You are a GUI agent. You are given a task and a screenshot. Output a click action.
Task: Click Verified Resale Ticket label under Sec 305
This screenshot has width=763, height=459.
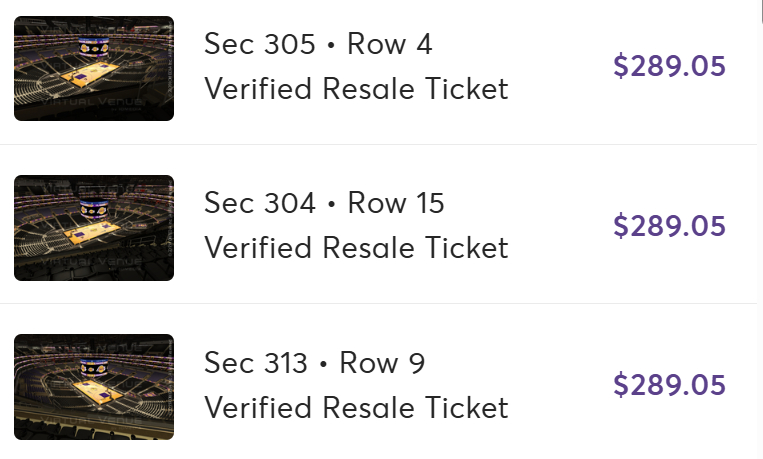(356, 89)
